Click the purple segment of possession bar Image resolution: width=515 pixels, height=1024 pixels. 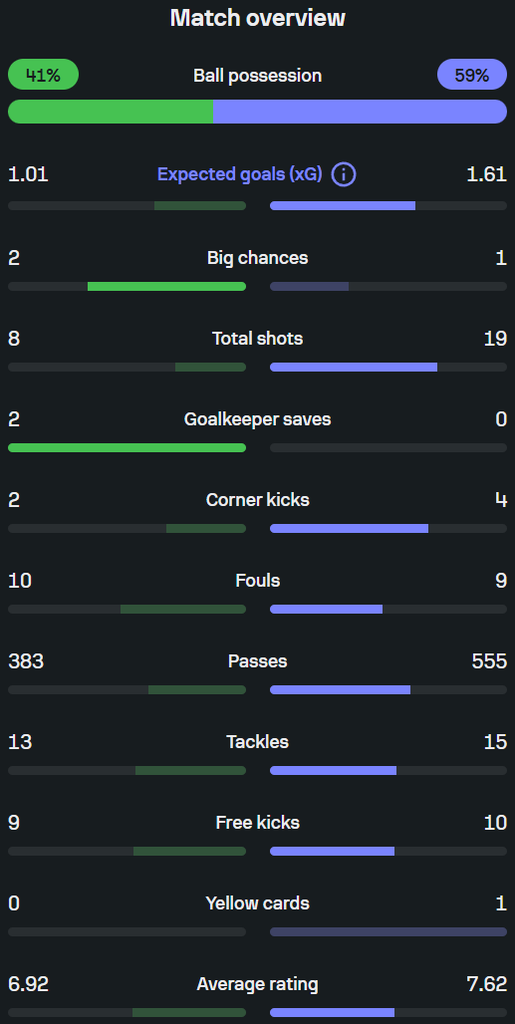(x=360, y=112)
